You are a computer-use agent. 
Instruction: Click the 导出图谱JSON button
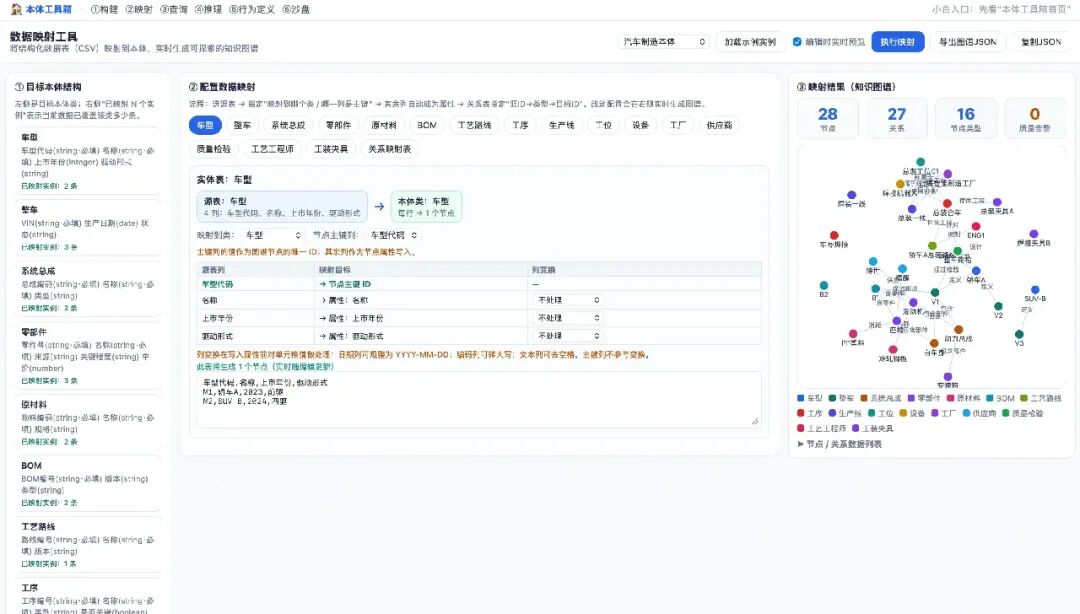tap(968, 42)
